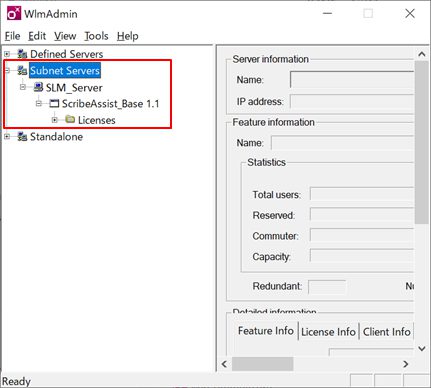Switch to the License Info tab
Screen dimensions: 431x388
[x=328, y=332]
